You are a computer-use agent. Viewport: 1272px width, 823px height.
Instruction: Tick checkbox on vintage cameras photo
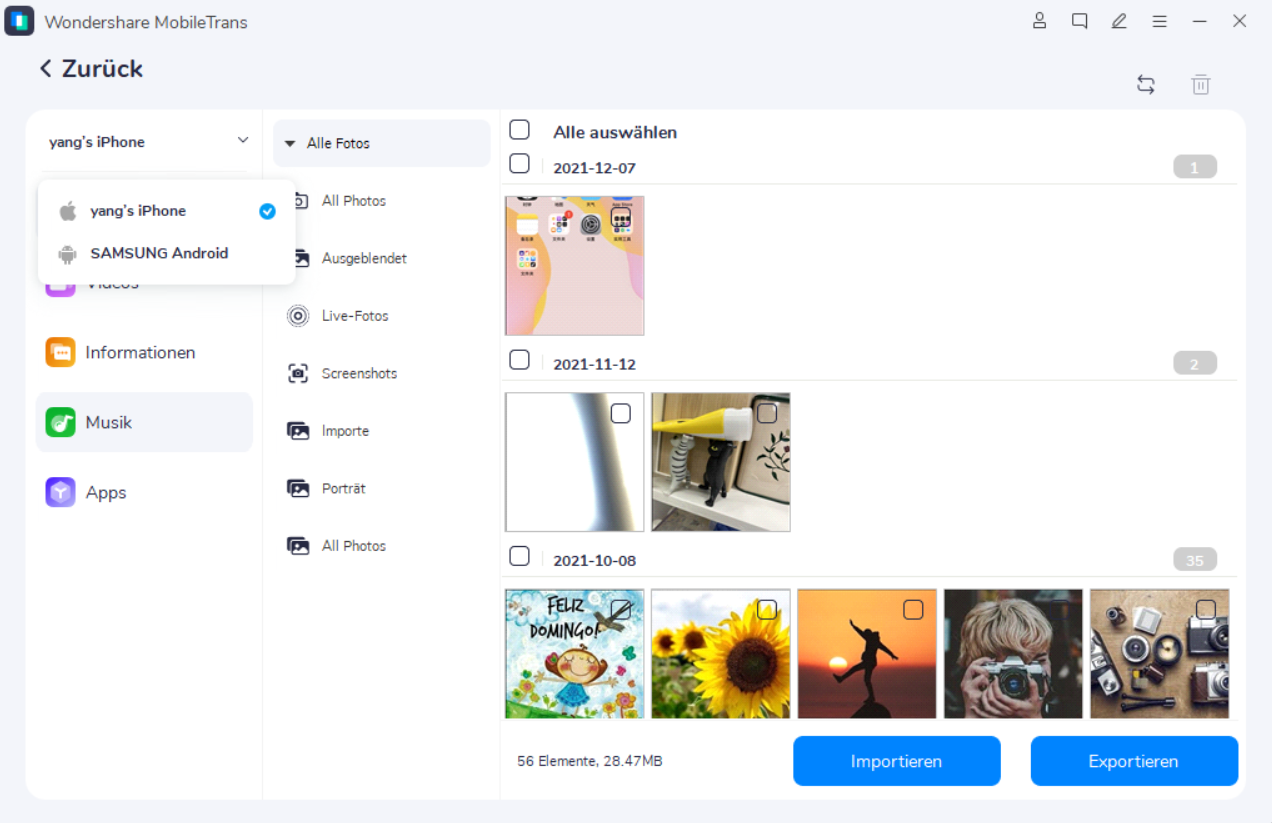pos(1206,609)
